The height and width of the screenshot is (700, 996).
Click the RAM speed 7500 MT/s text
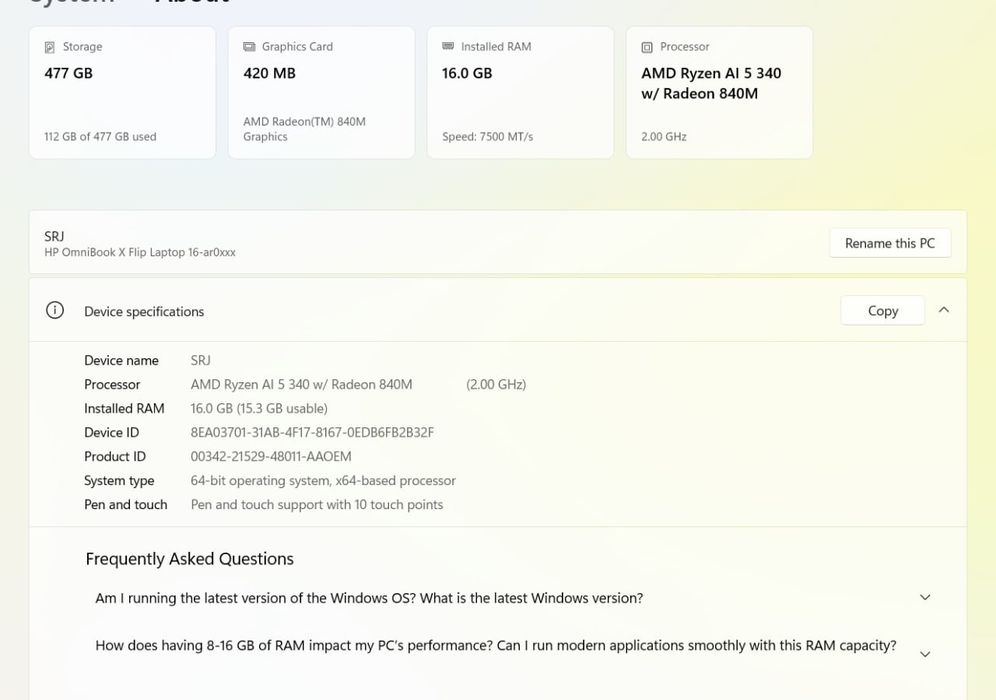[x=487, y=137]
